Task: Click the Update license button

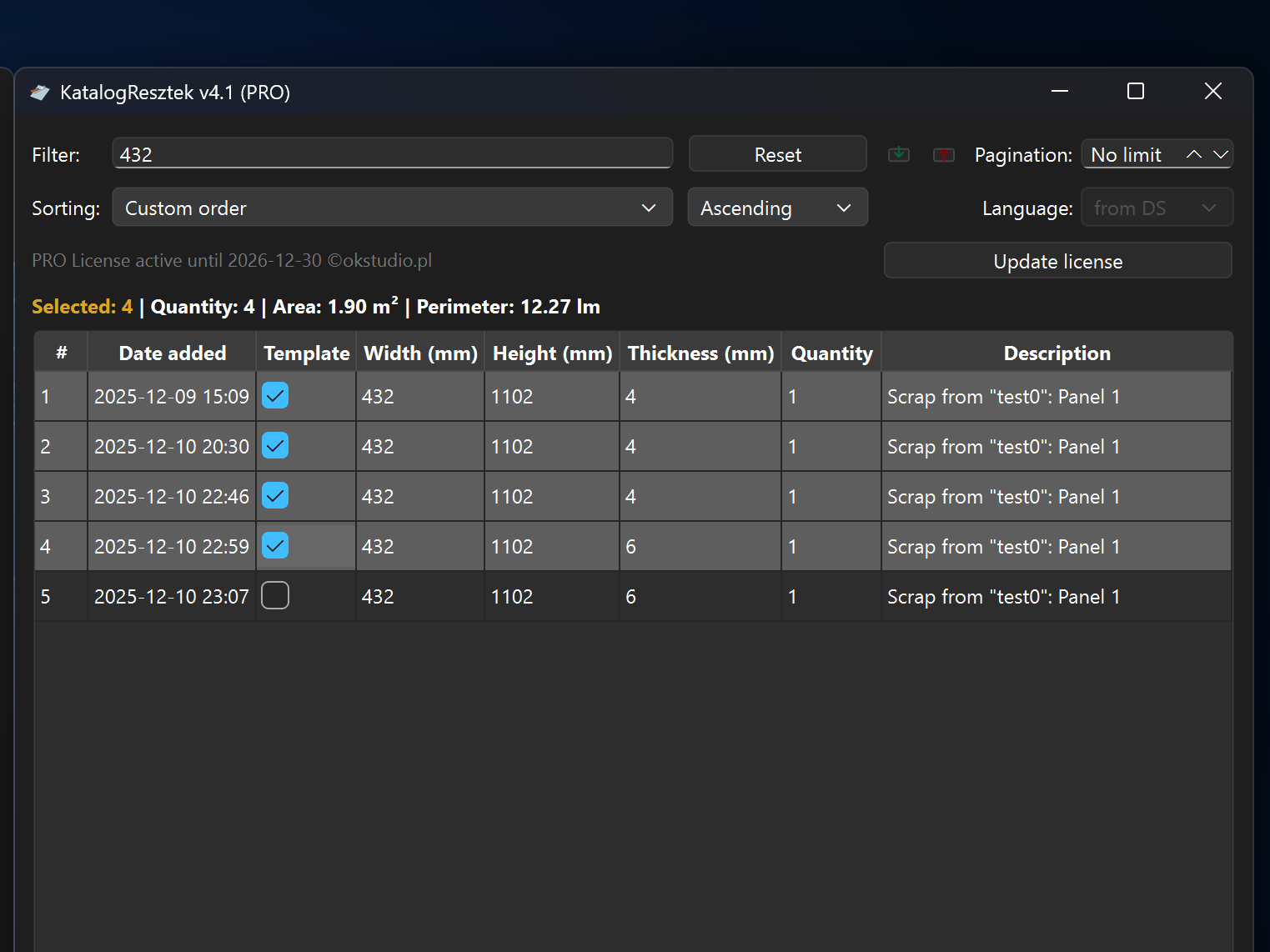Action: pyautogui.click(x=1057, y=262)
